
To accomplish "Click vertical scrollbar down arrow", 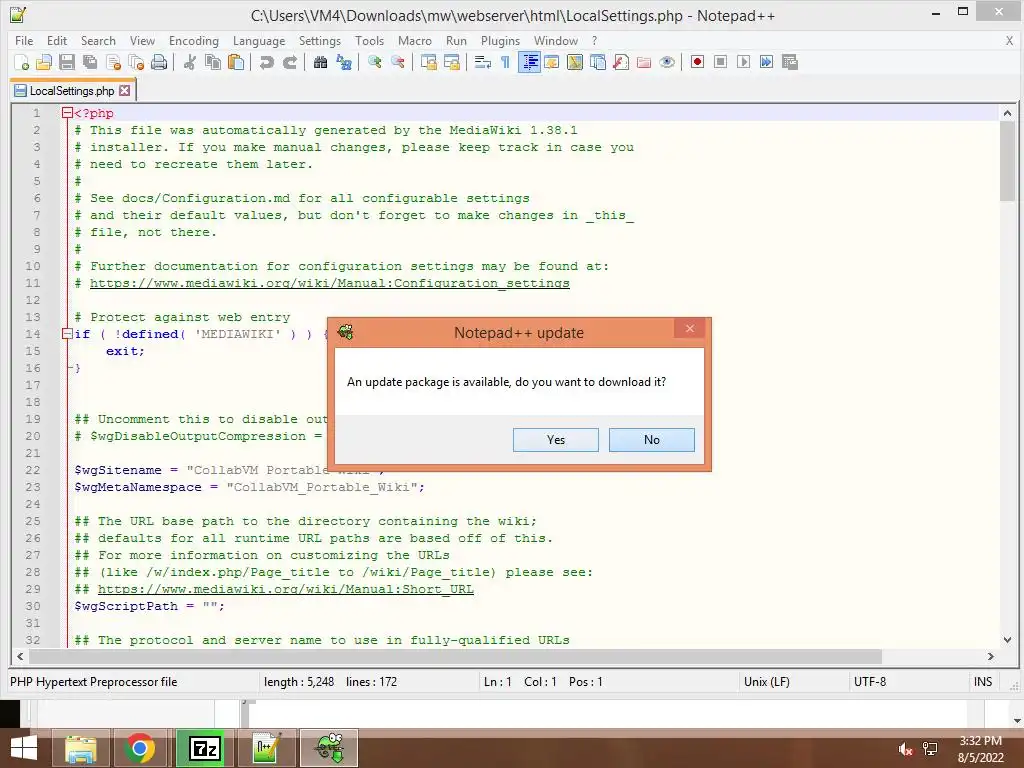I will tap(1007, 640).
